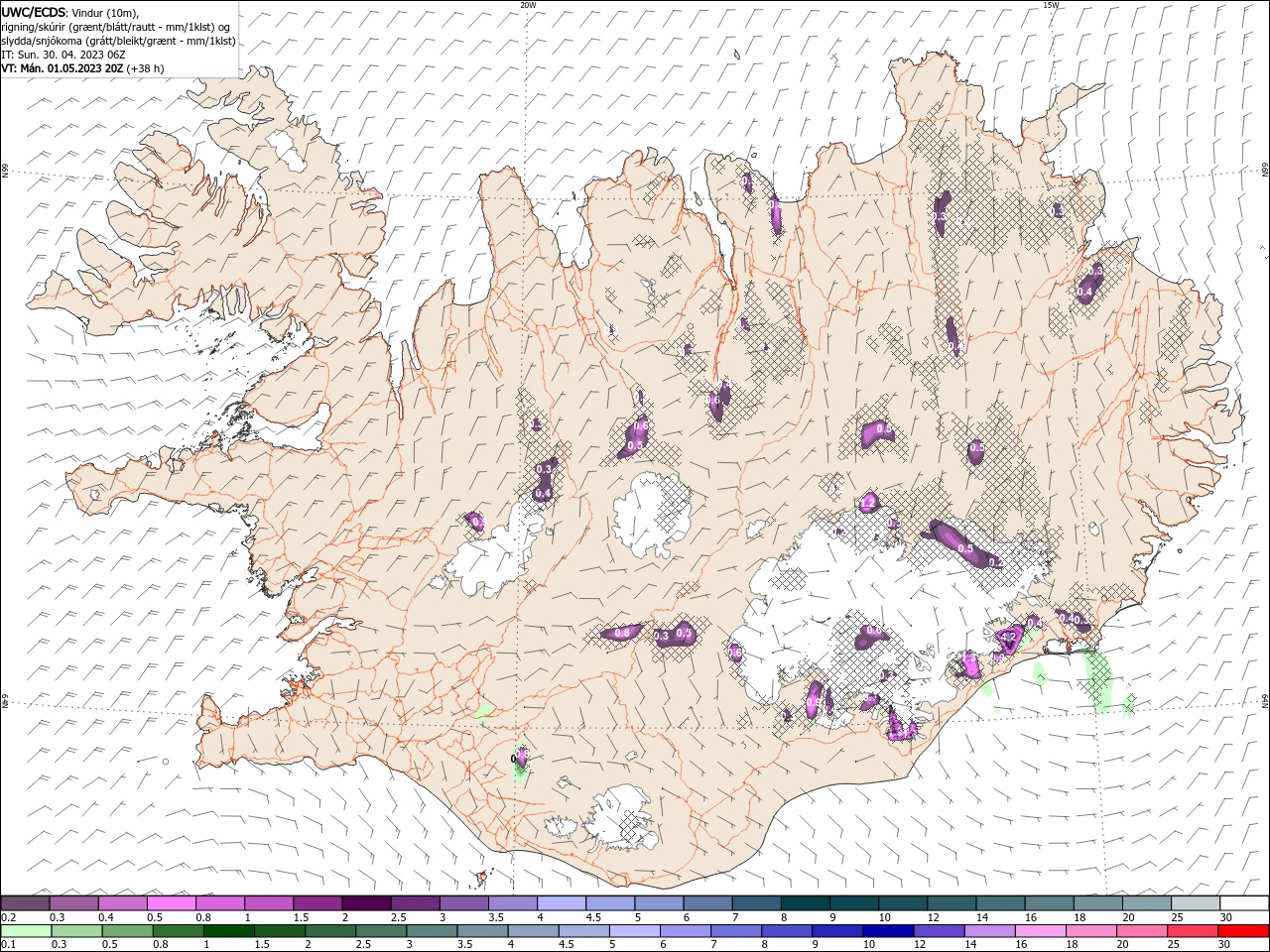Select the "slydda/snjókoma" legend description line
1270x952 pixels.
tap(118, 41)
